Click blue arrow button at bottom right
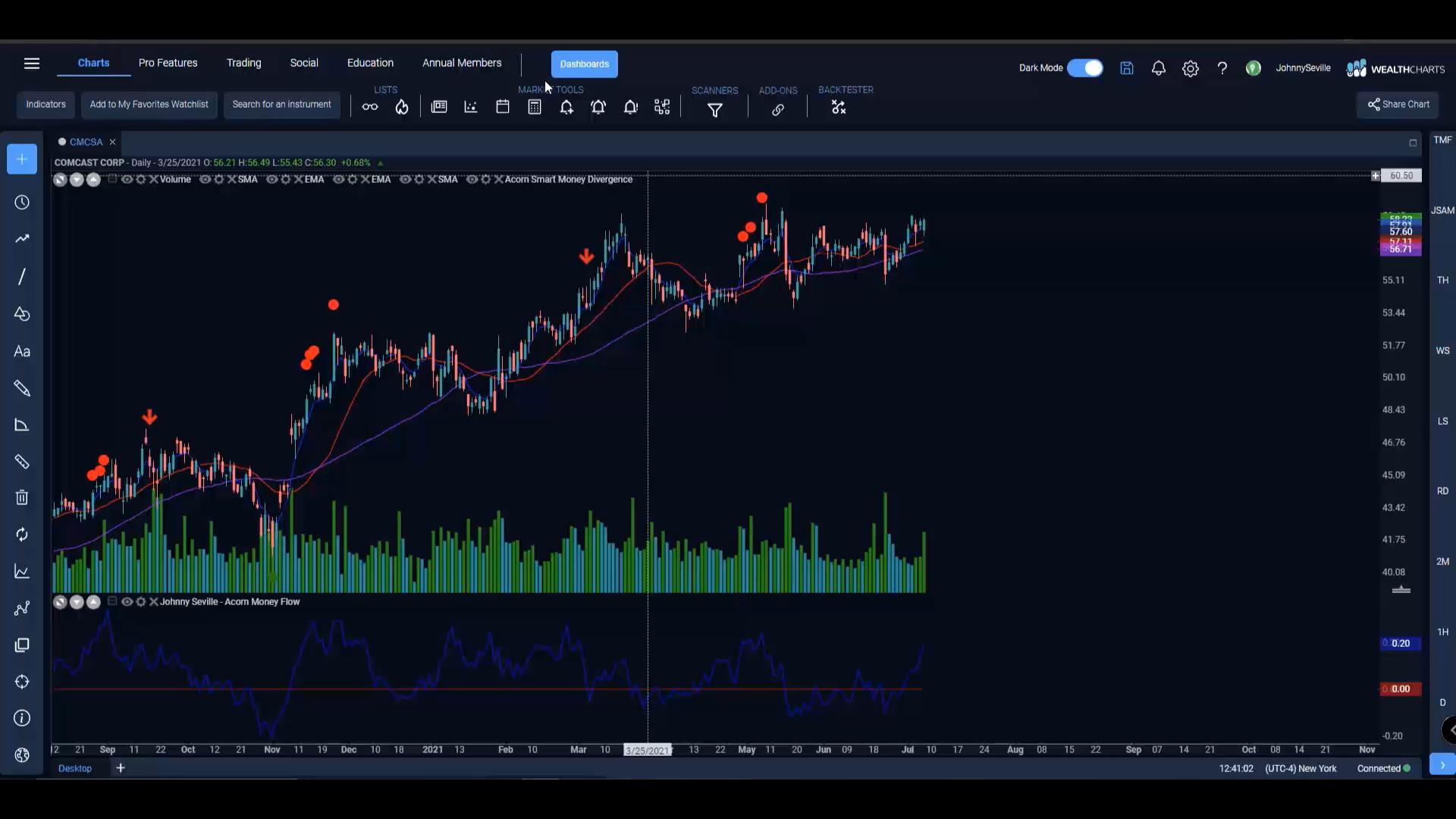1456x819 pixels. (1442, 765)
